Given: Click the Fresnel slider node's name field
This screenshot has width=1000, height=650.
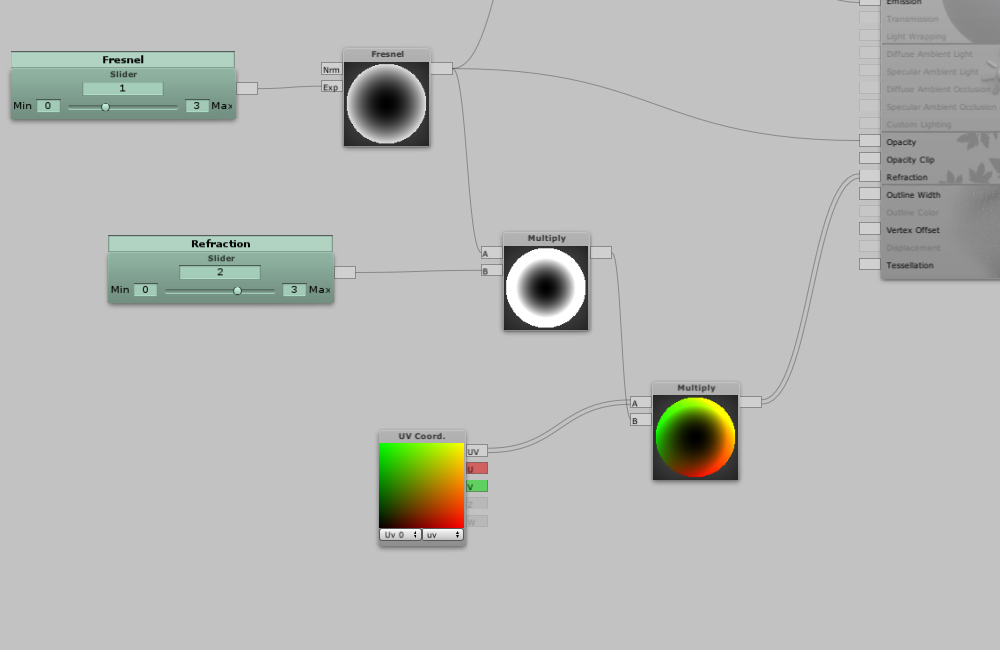Looking at the screenshot, I should (x=123, y=59).
